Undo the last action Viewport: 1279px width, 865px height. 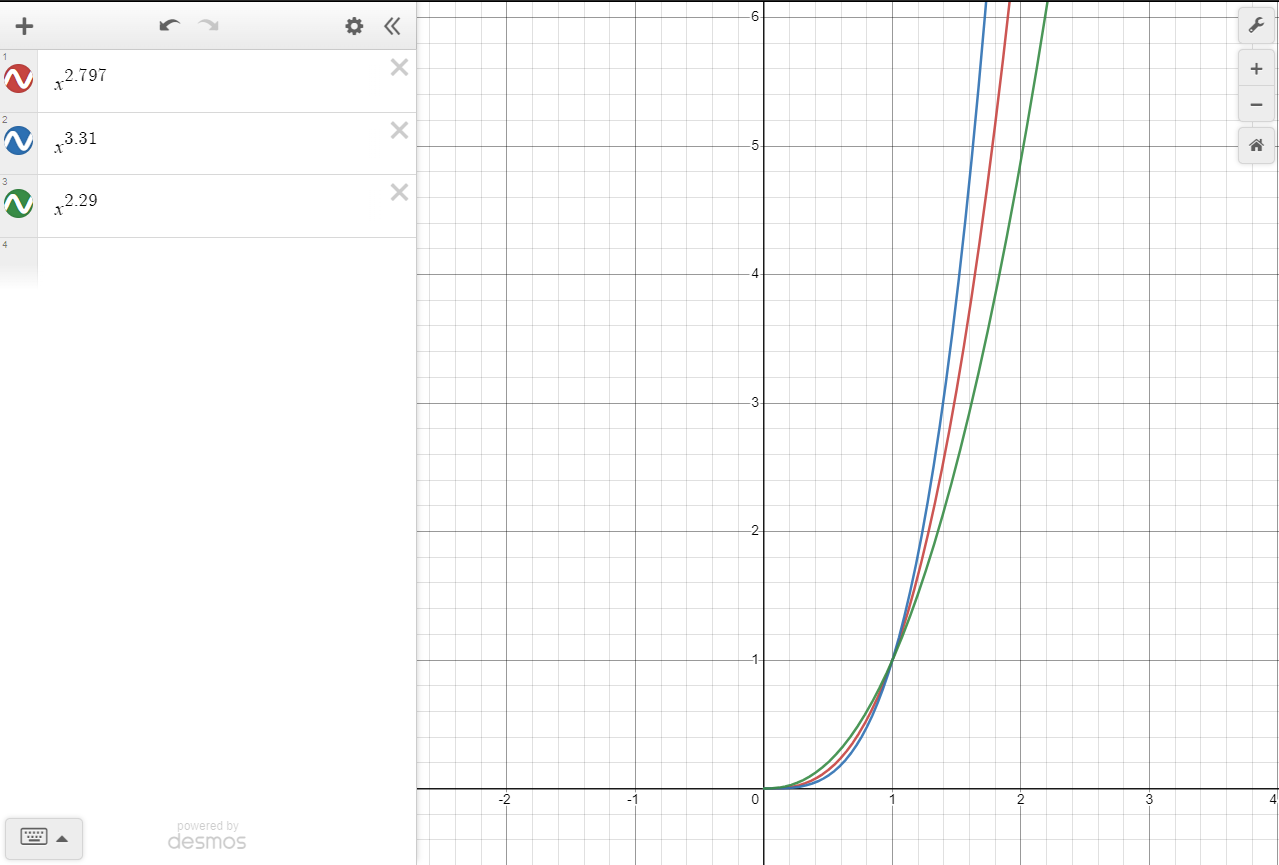click(x=170, y=26)
